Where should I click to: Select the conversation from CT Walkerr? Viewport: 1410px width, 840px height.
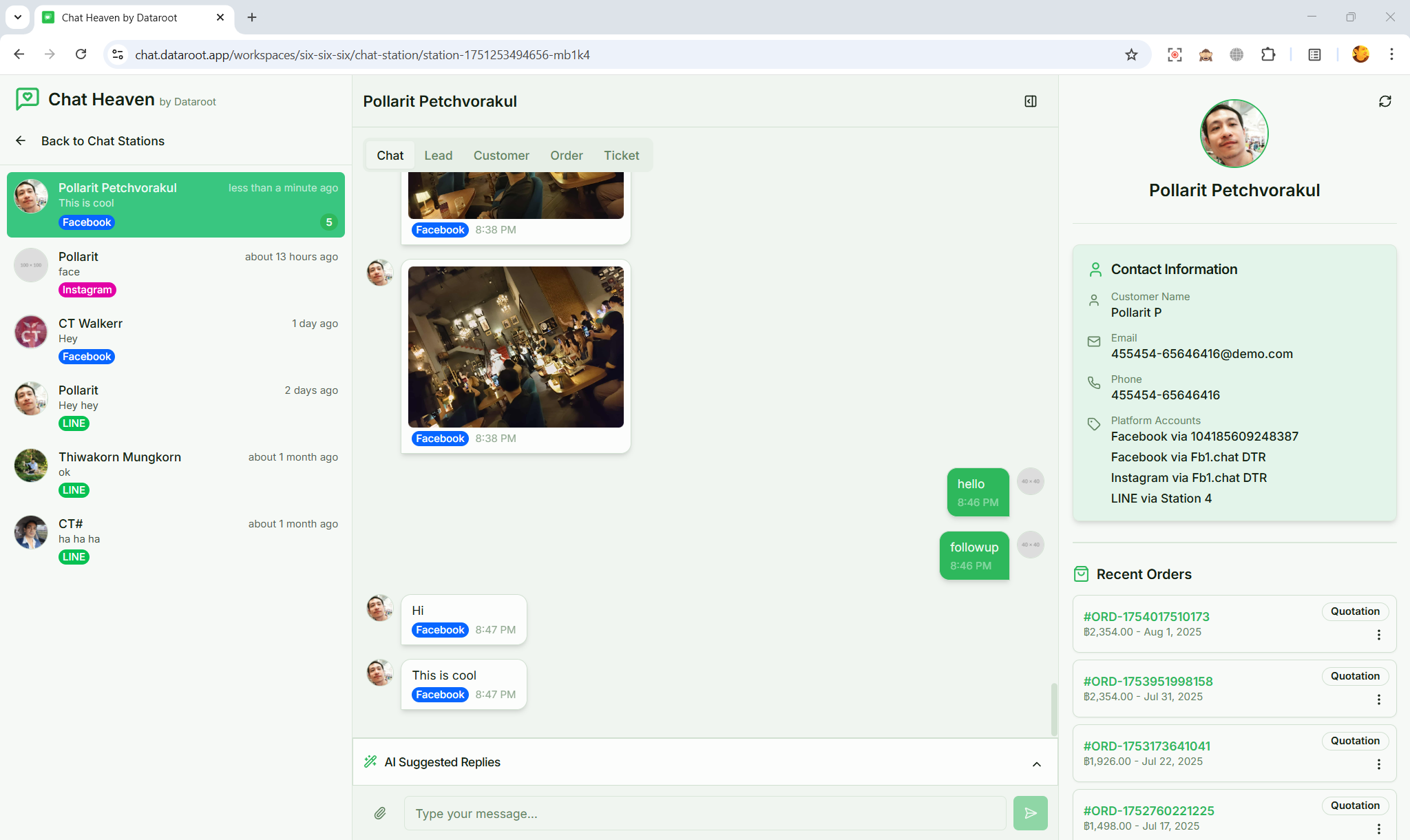pos(176,338)
